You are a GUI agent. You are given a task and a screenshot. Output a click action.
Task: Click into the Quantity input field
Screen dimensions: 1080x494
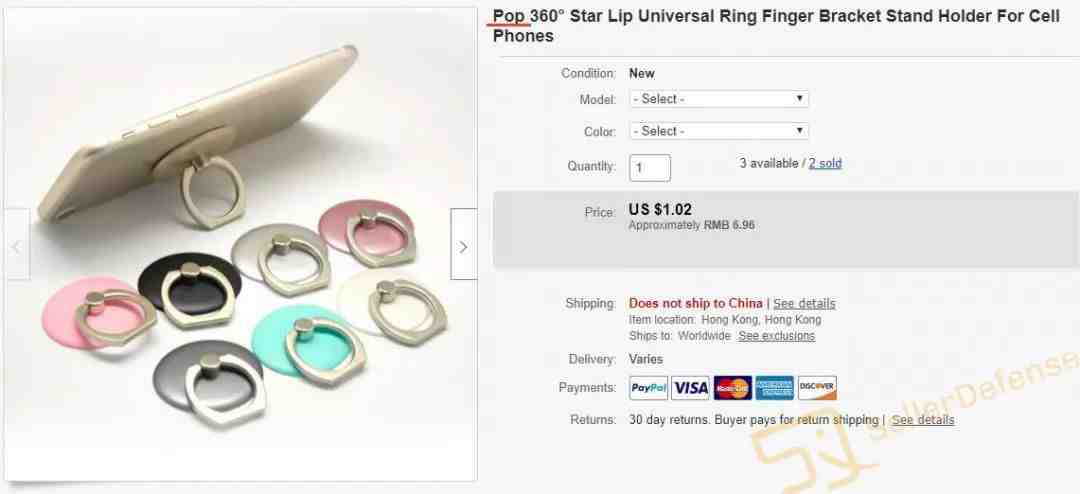pyautogui.click(x=650, y=167)
